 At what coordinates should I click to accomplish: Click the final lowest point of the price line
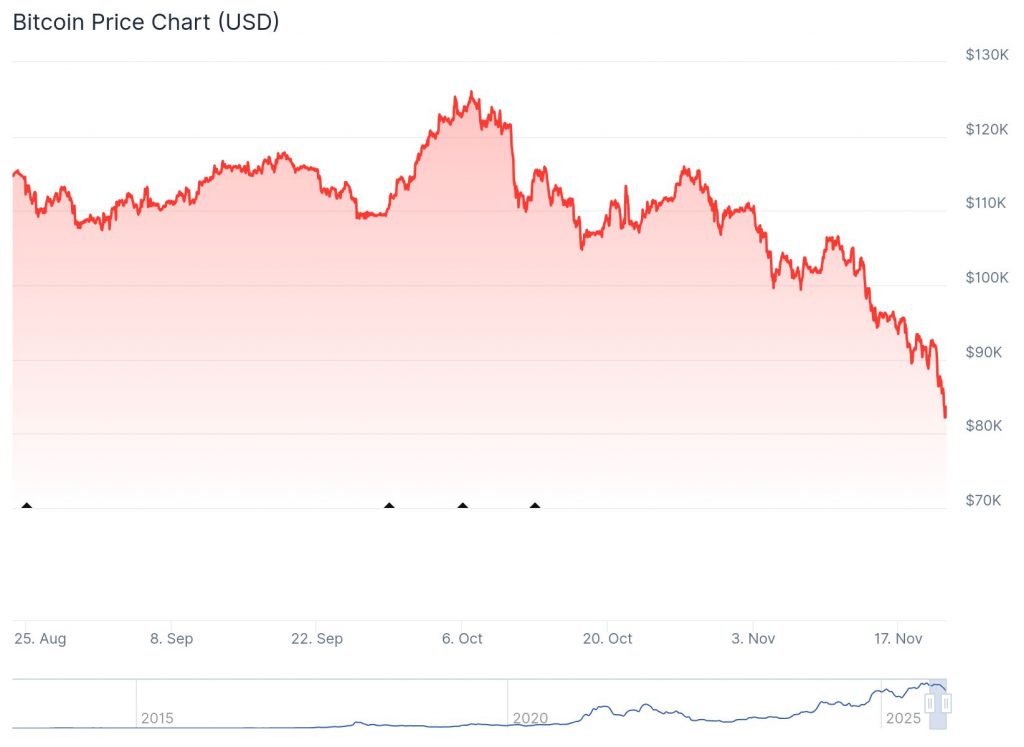[946, 417]
